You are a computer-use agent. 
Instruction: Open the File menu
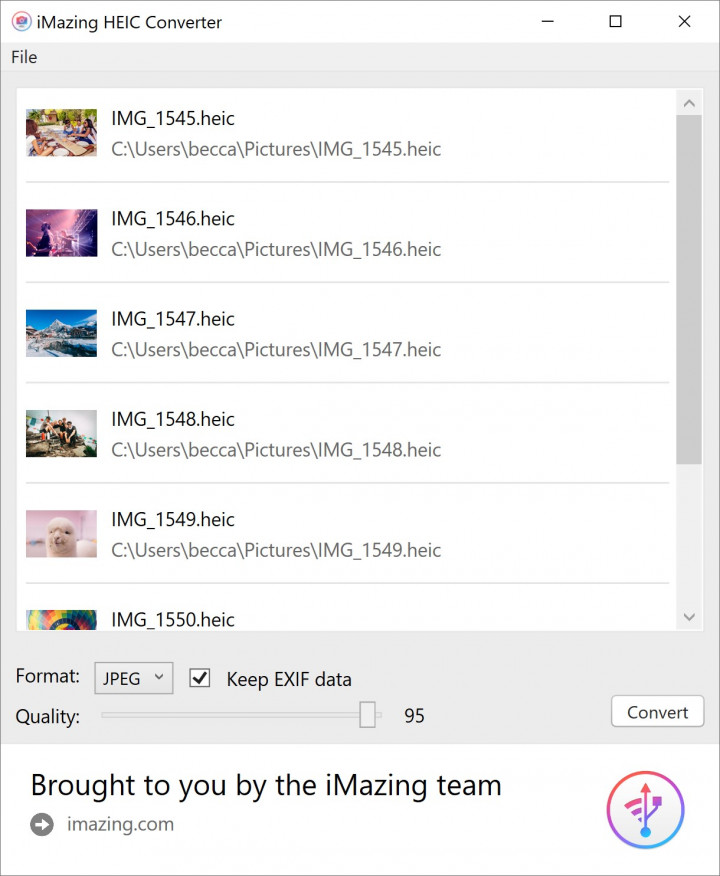(x=24, y=57)
